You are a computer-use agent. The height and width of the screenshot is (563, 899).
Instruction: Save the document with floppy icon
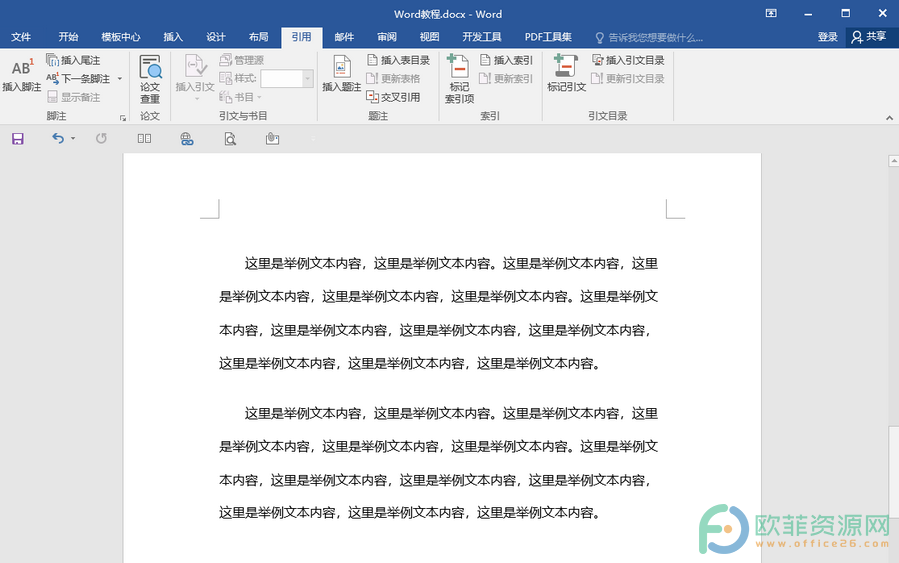pyautogui.click(x=18, y=139)
